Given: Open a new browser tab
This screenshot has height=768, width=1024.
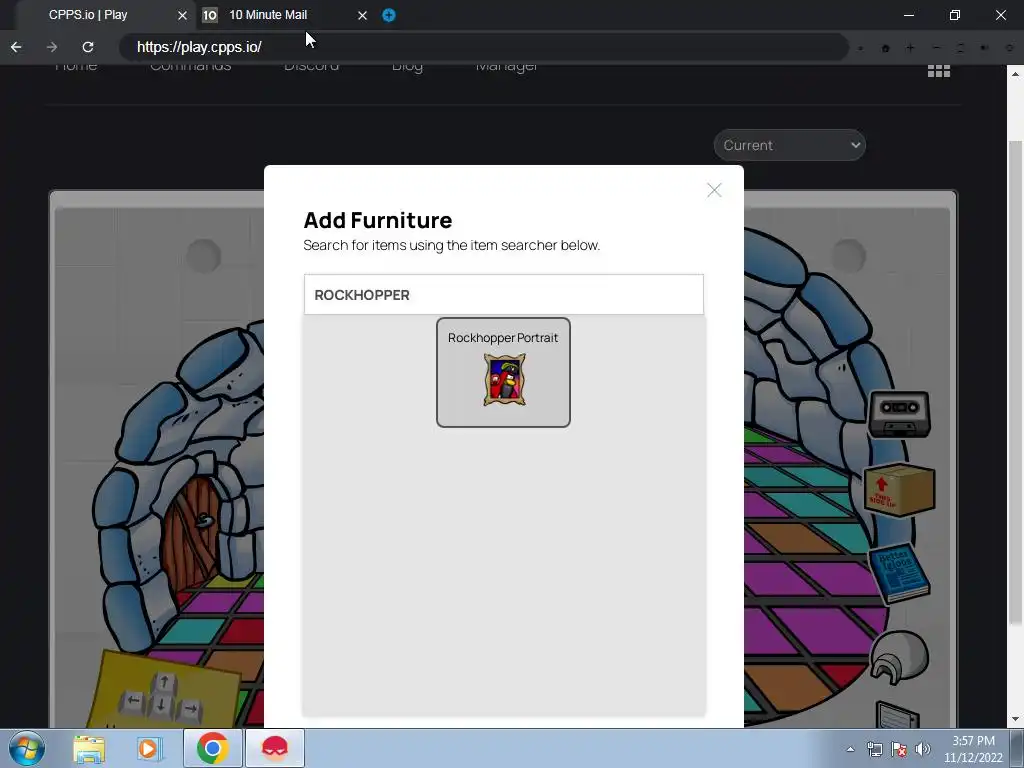Looking at the screenshot, I should click(389, 15).
